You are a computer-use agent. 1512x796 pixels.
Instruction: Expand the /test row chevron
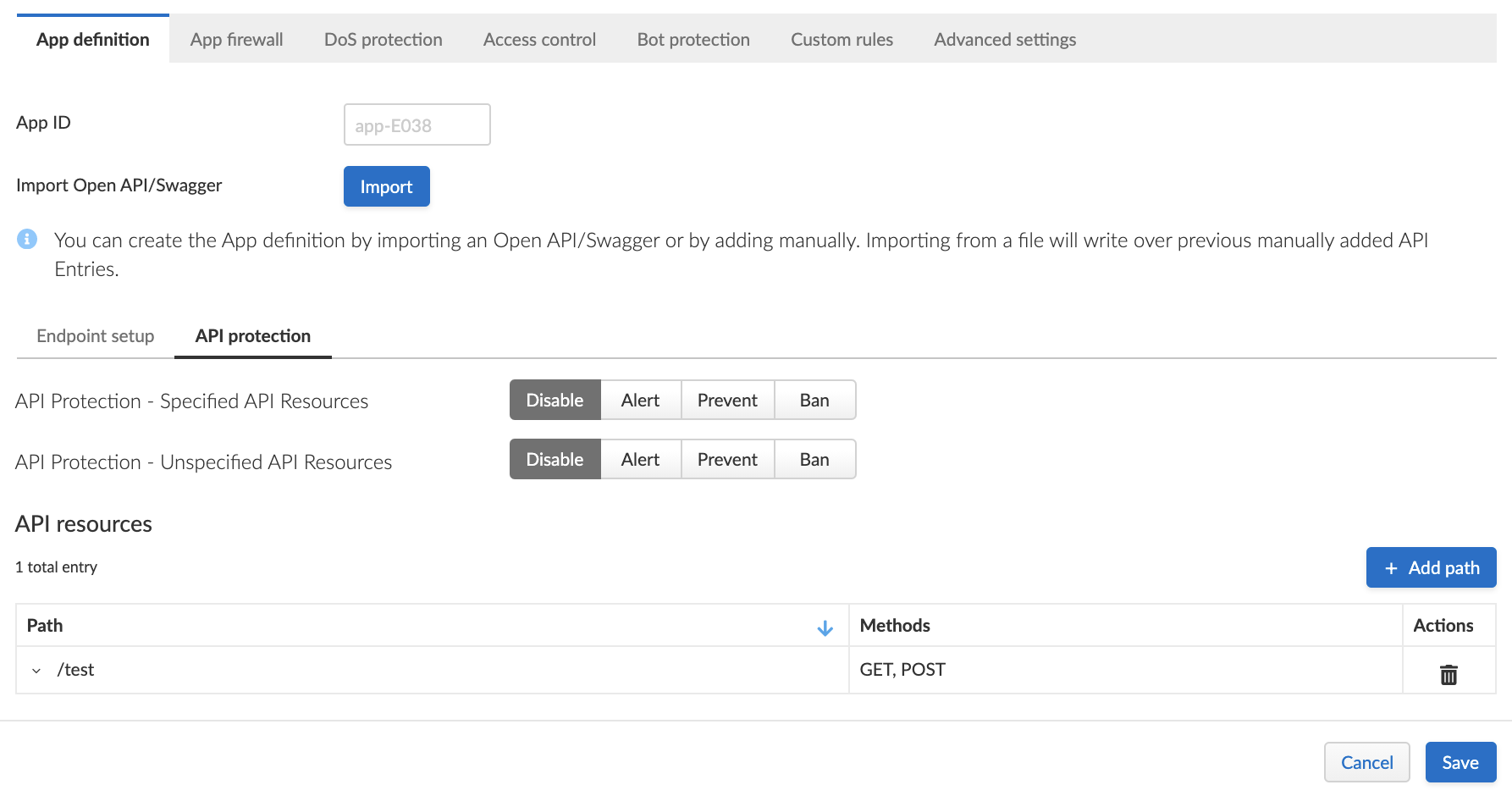(36, 671)
